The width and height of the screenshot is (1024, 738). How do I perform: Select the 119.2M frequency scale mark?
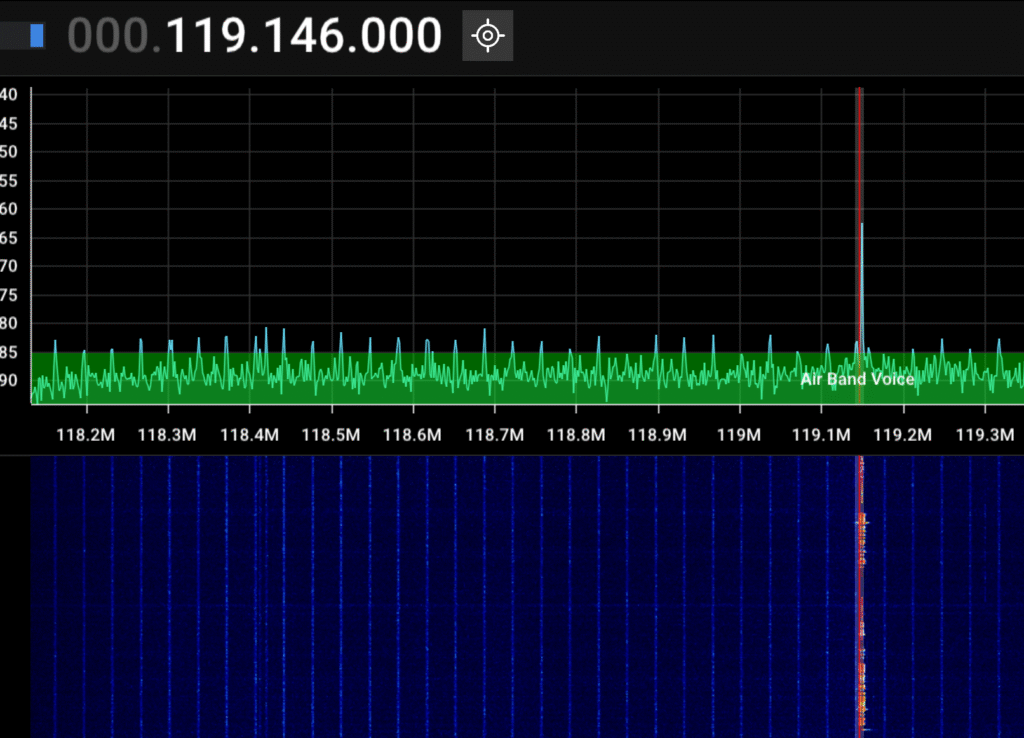click(x=903, y=435)
